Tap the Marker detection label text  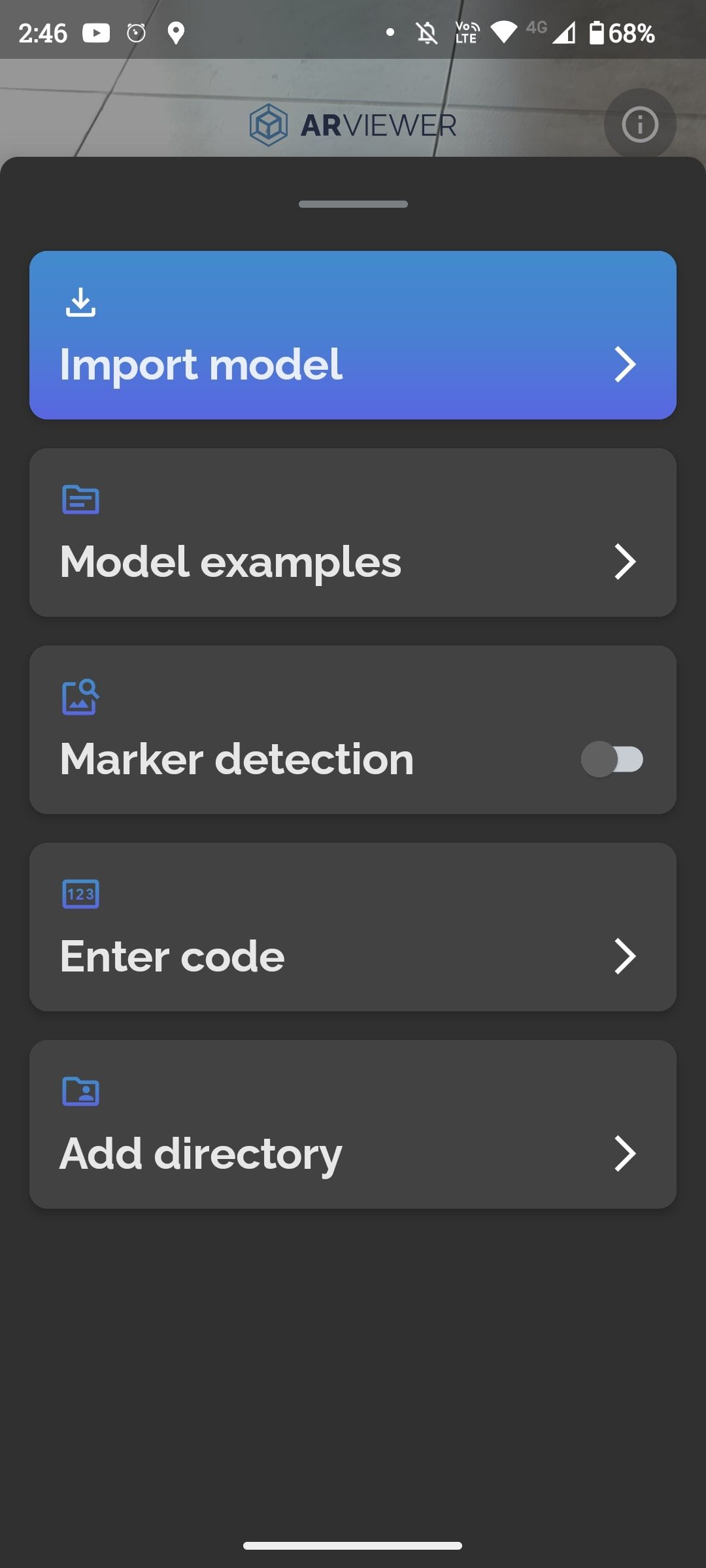(237, 759)
